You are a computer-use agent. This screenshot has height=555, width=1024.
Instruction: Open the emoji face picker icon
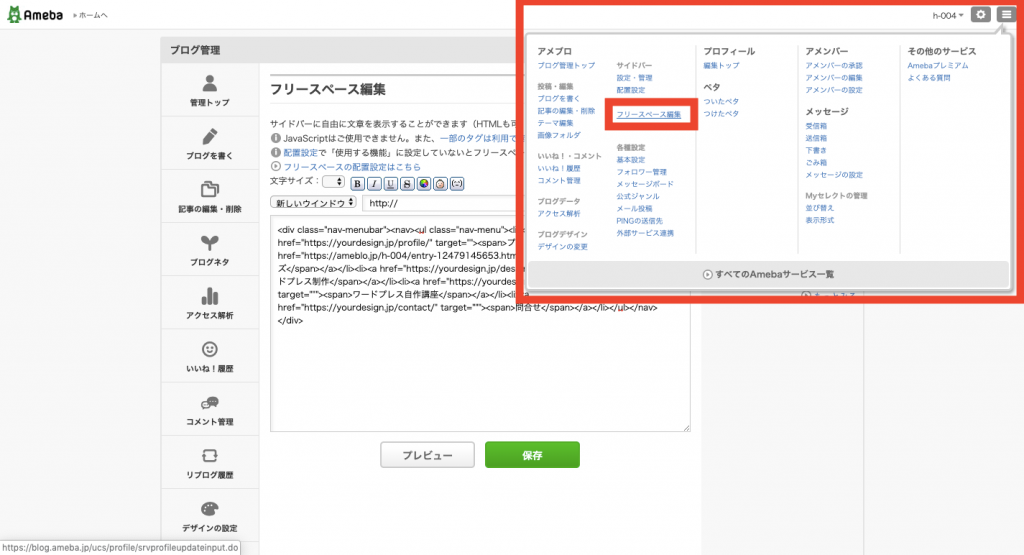[x=440, y=183]
